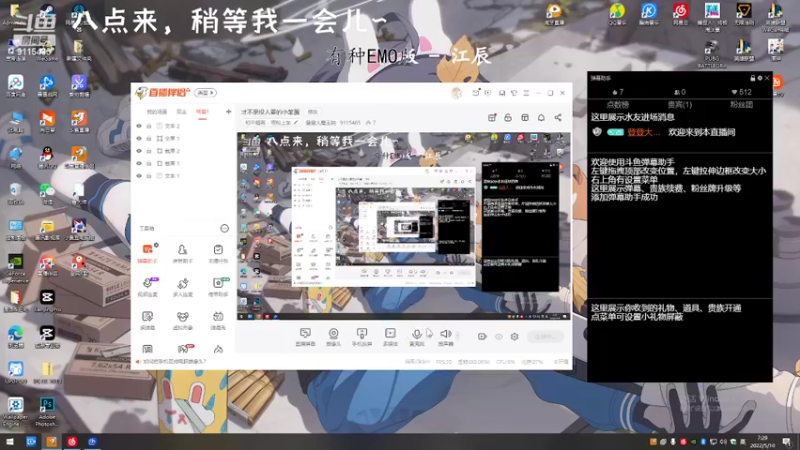Click the share icon above preview

tap(558, 118)
